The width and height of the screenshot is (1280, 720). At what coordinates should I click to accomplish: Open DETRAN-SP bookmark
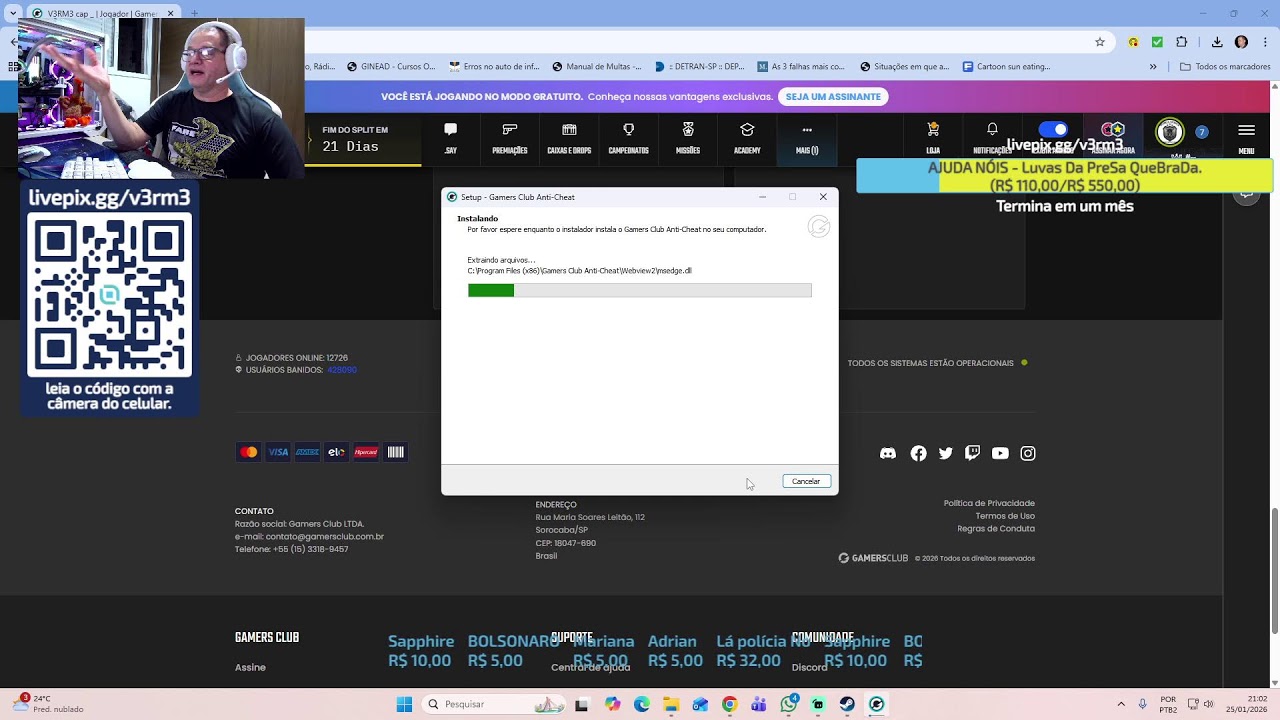pyautogui.click(x=699, y=67)
